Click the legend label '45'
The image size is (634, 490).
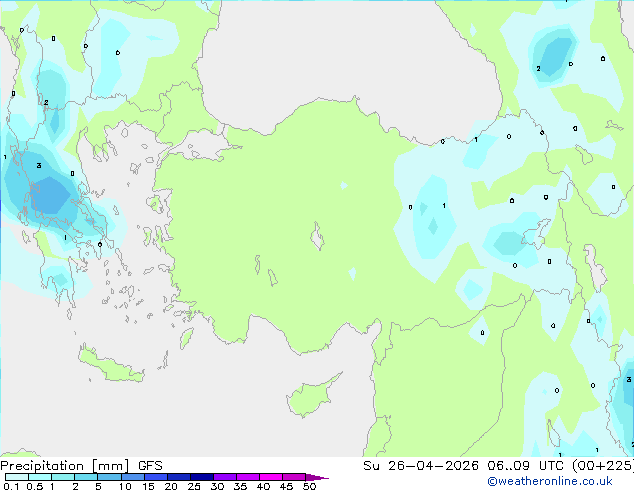[x=286, y=486]
